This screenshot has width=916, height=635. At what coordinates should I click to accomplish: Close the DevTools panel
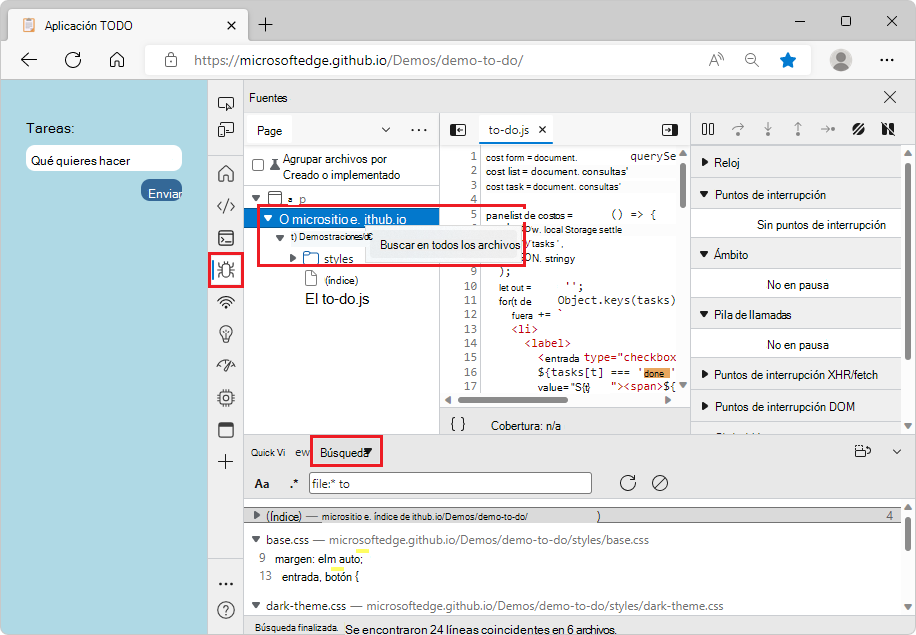tap(890, 97)
